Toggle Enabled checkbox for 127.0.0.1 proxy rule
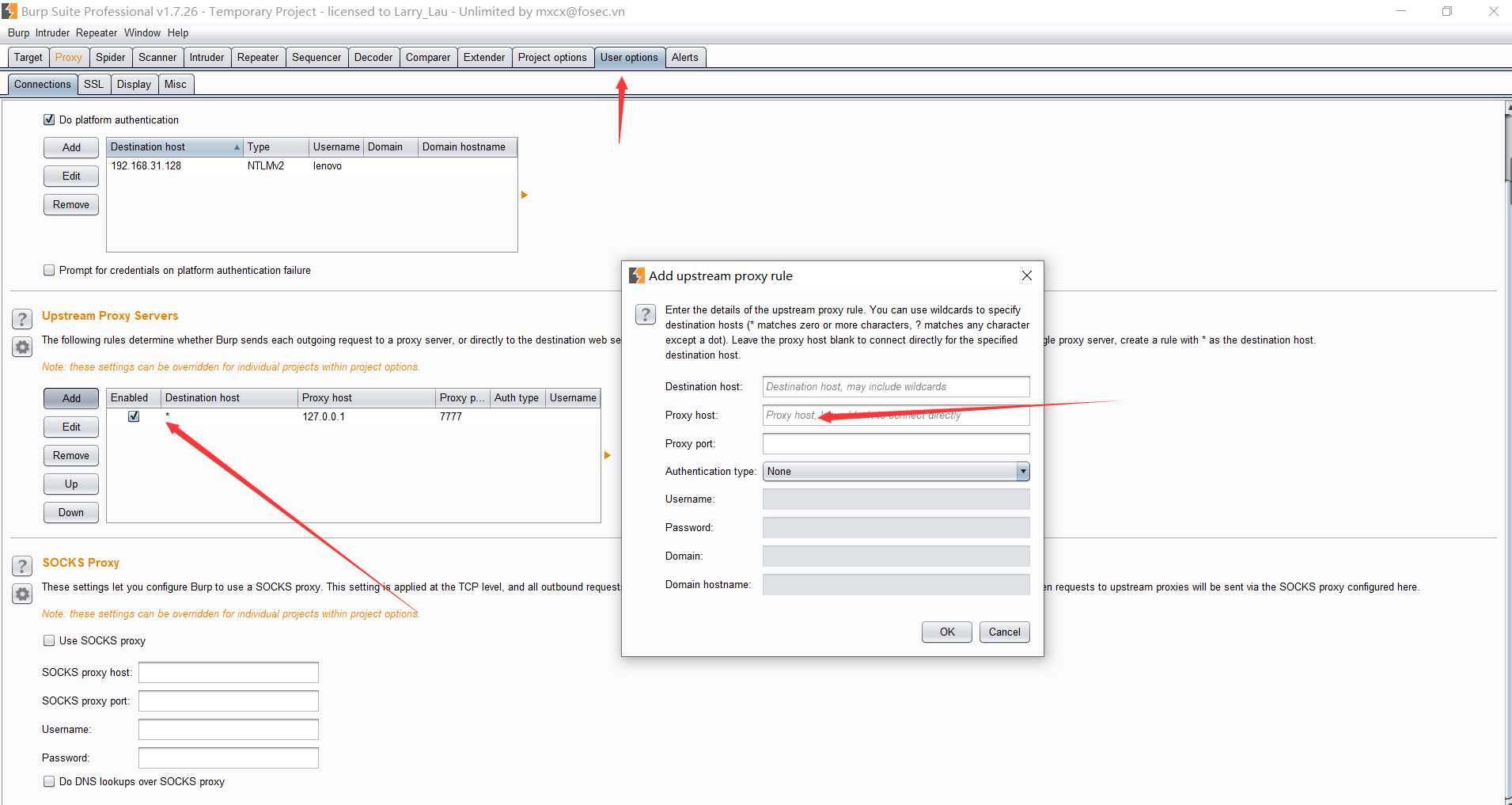Image resolution: width=1512 pixels, height=805 pixels. [x=134, y=416]
